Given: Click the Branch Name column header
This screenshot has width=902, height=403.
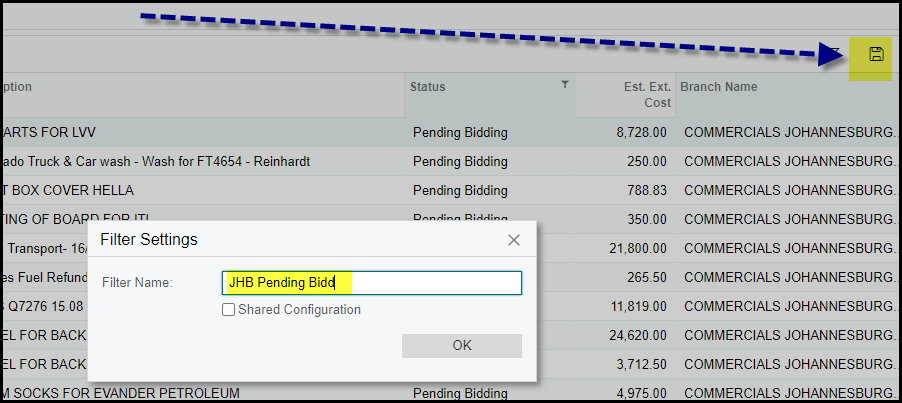Looking at the screenshot, I should click(x=719, y=87).
